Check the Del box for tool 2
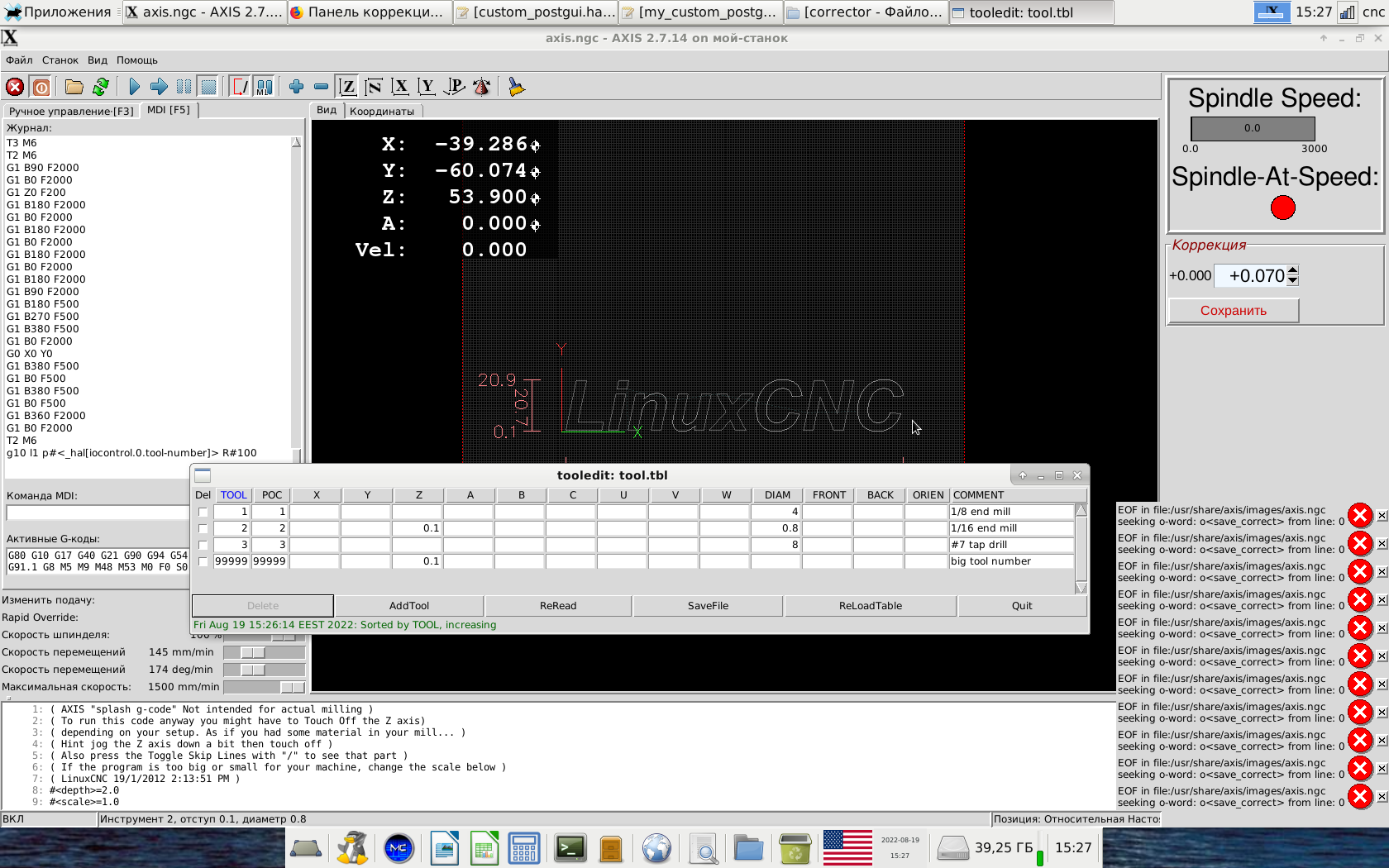The image size is (1389, 868). coord(203,528)
